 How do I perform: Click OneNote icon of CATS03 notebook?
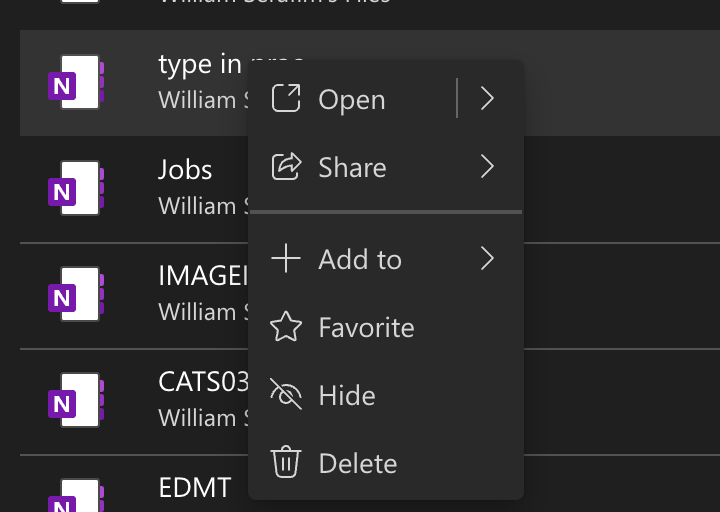pyautogui.click(x=76, y=400)
